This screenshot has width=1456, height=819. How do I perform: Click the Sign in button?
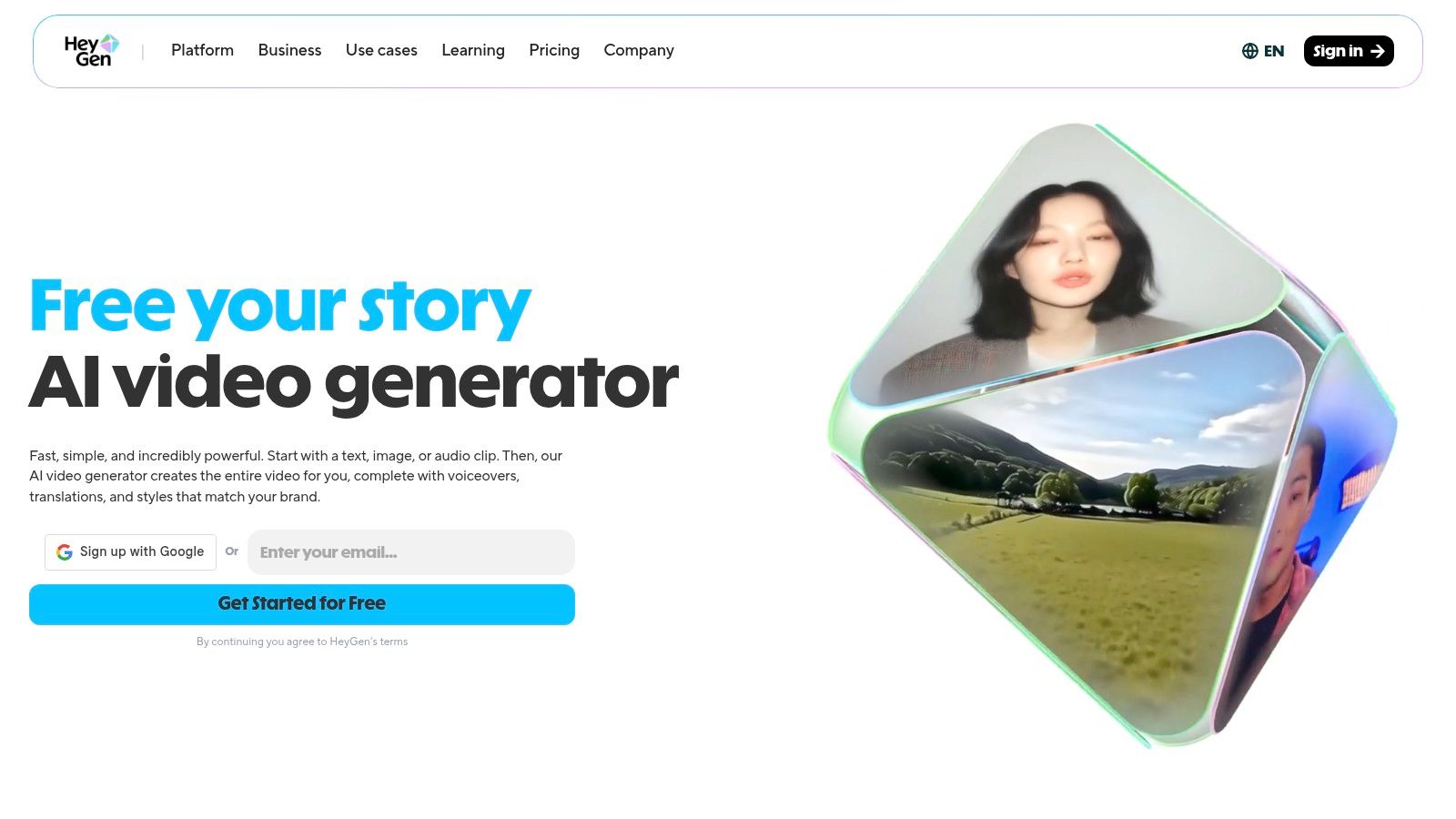tap(1349, 51)
